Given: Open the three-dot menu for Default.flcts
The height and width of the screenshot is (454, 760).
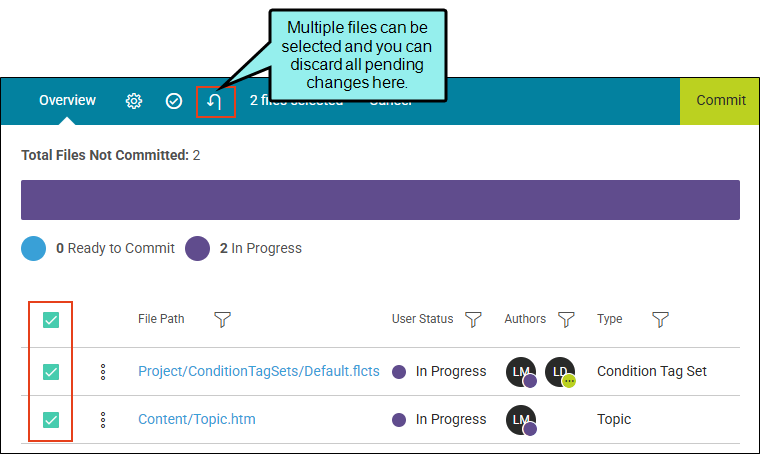Looking at the screenshot, I should [102, 372].
